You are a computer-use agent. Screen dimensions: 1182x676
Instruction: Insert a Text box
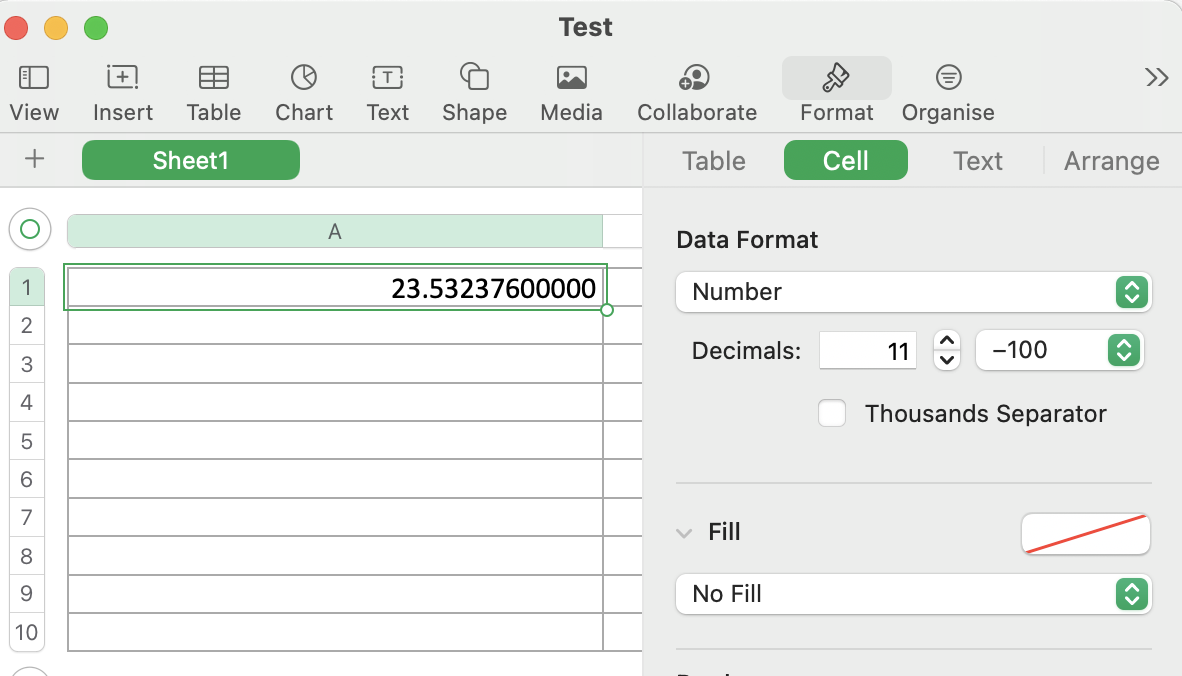click(387, 78)
